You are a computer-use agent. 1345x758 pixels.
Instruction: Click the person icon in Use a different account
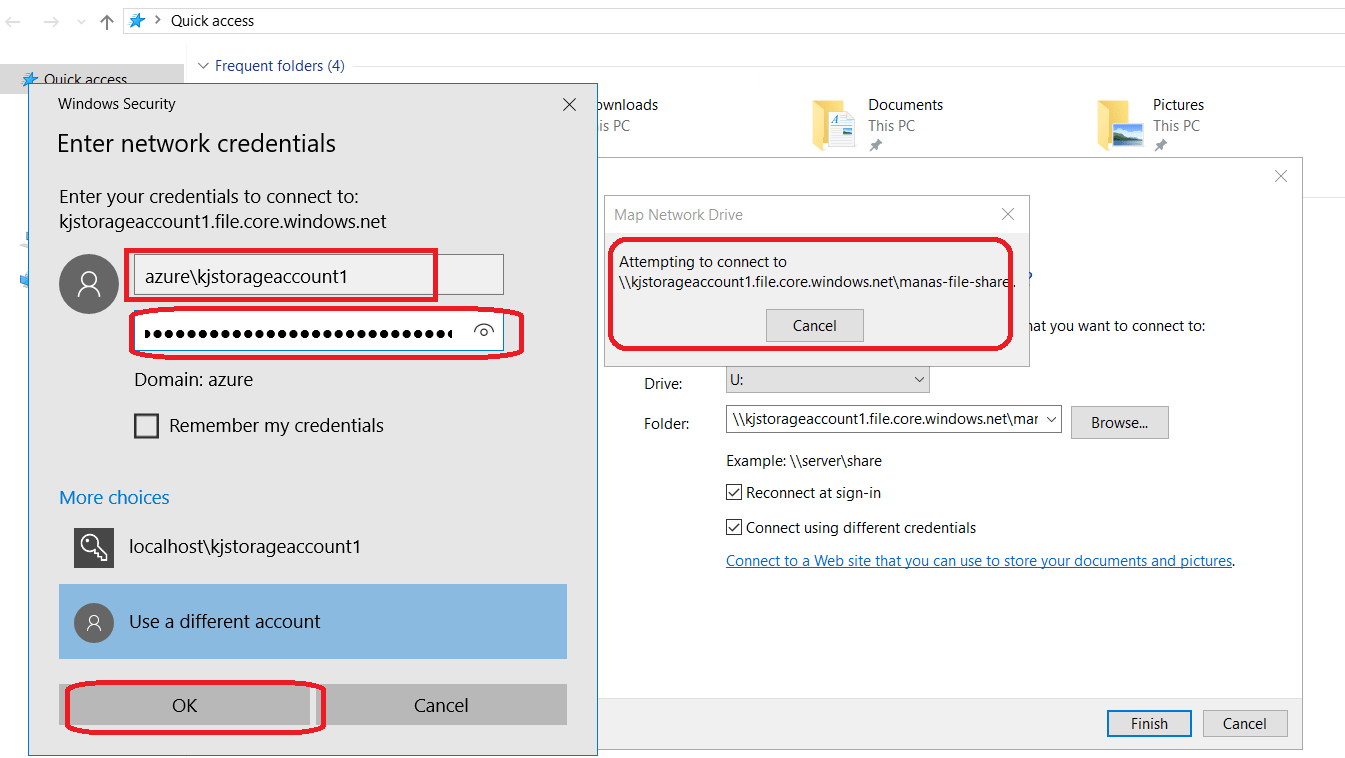(94, 622)
